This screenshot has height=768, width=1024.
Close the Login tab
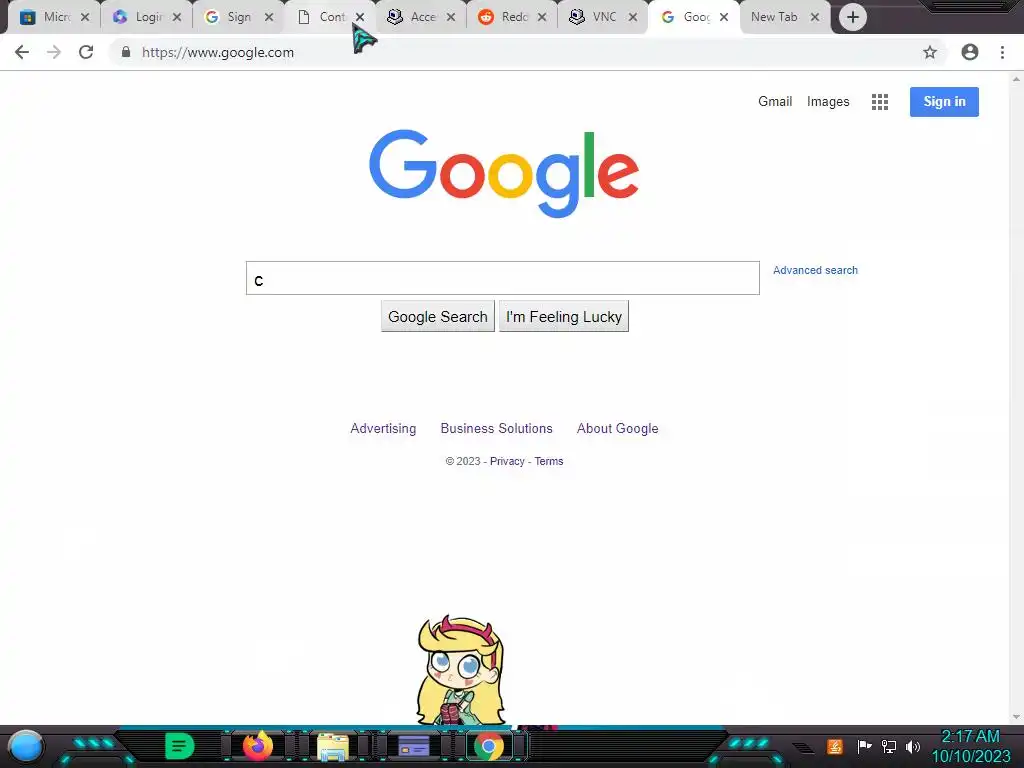[177, 18]
